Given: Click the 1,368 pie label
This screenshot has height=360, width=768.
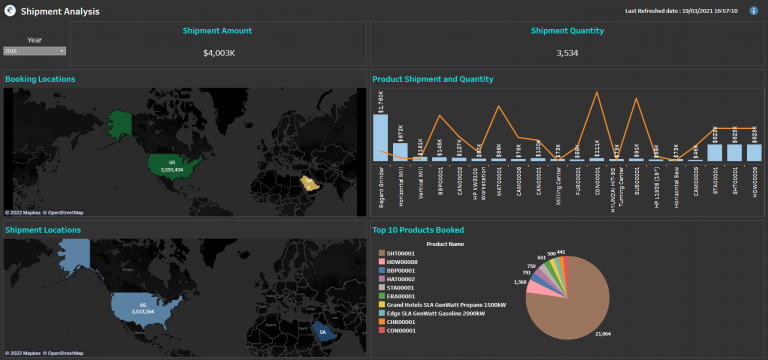Looking at the screenshot, I should click(x=519, y=282).
